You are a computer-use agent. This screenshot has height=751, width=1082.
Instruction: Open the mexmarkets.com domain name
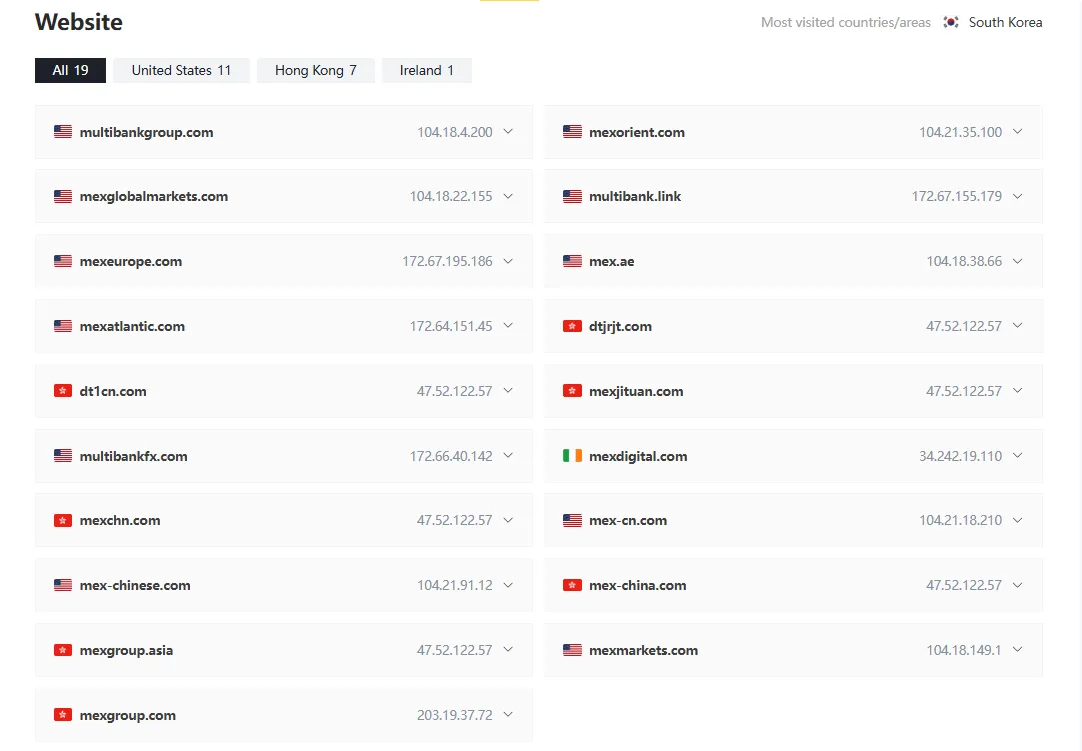[x=643, y=650]
